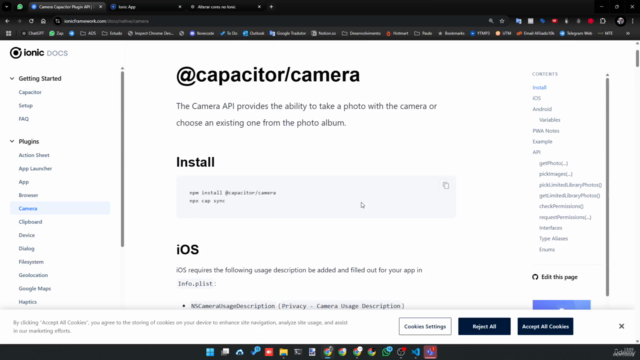
Task: Open Task View from taskbar
Action: click(x=225, y=352)
